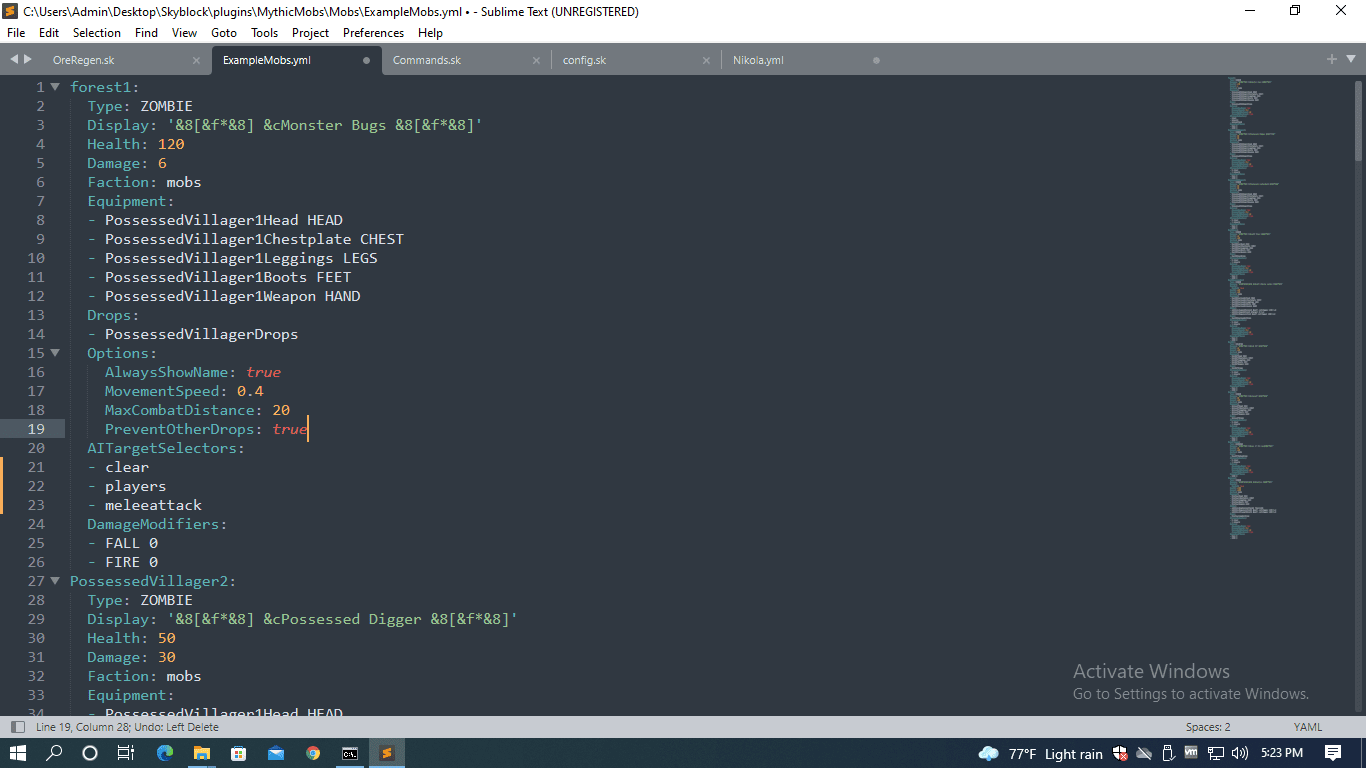Click the previous tab arrow in the tab bar
Viewport: 1366px width, 768px height.
click(x=14, y=60)
